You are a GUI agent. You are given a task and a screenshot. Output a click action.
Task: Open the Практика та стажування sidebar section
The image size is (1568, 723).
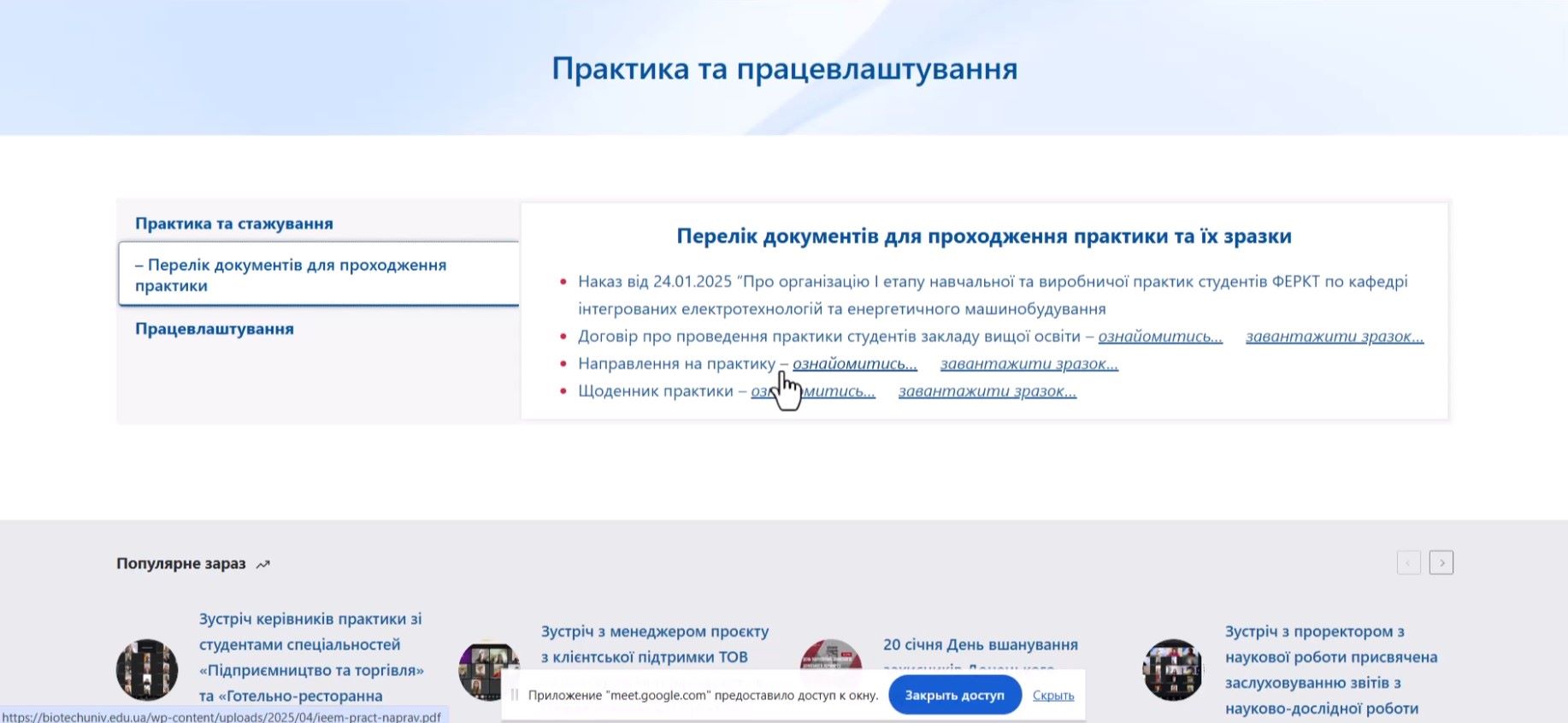pos(233,223)
